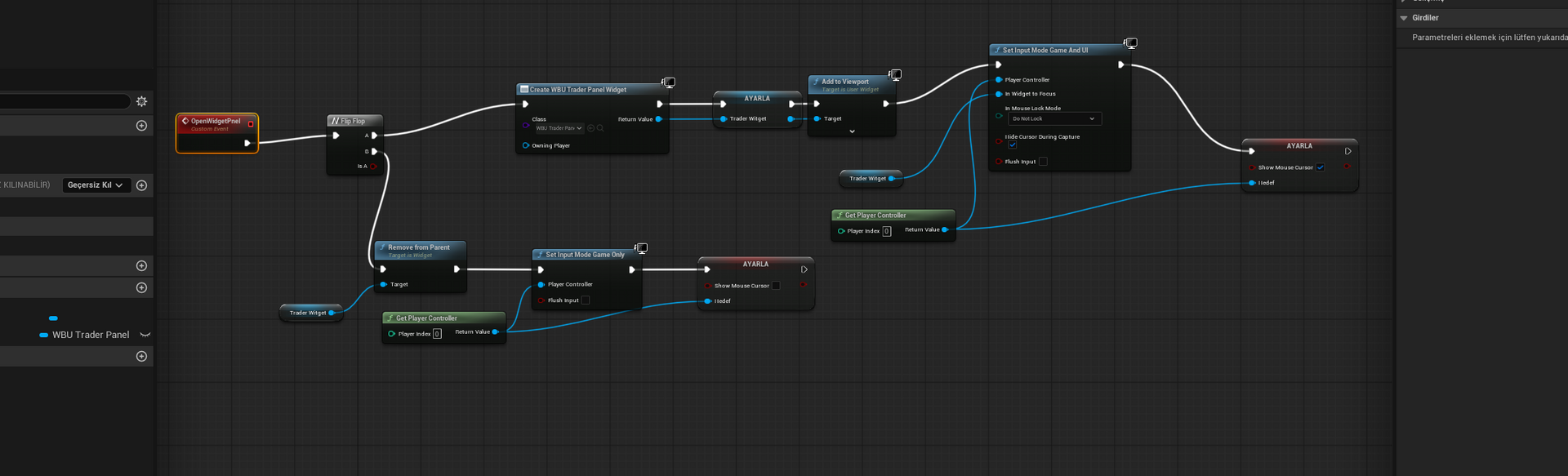The height and width of the screenshot is (476, 1568).
Task: Collapse the Girdiler section
Action: (1404, 18)
